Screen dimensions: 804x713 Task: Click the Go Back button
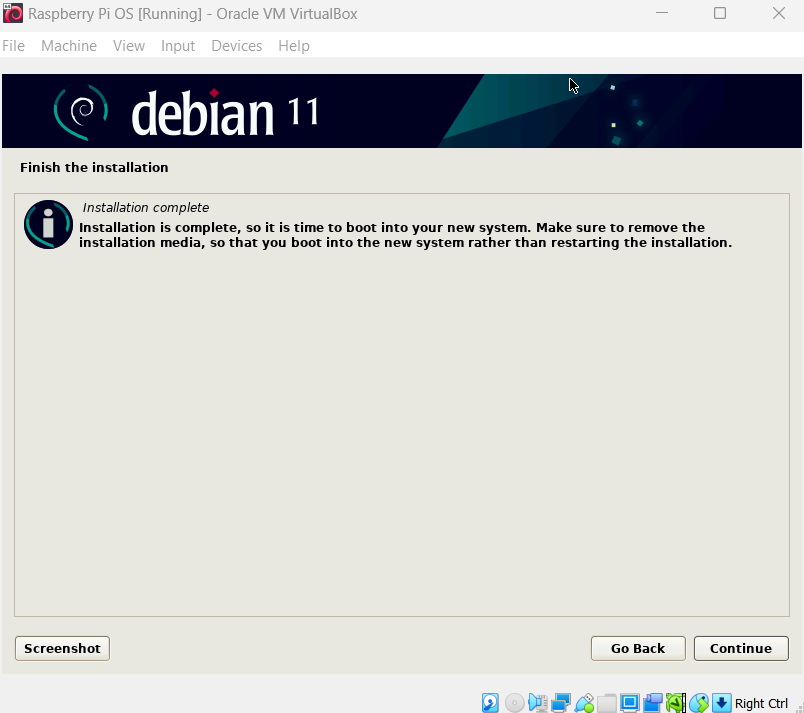[638, 648]
